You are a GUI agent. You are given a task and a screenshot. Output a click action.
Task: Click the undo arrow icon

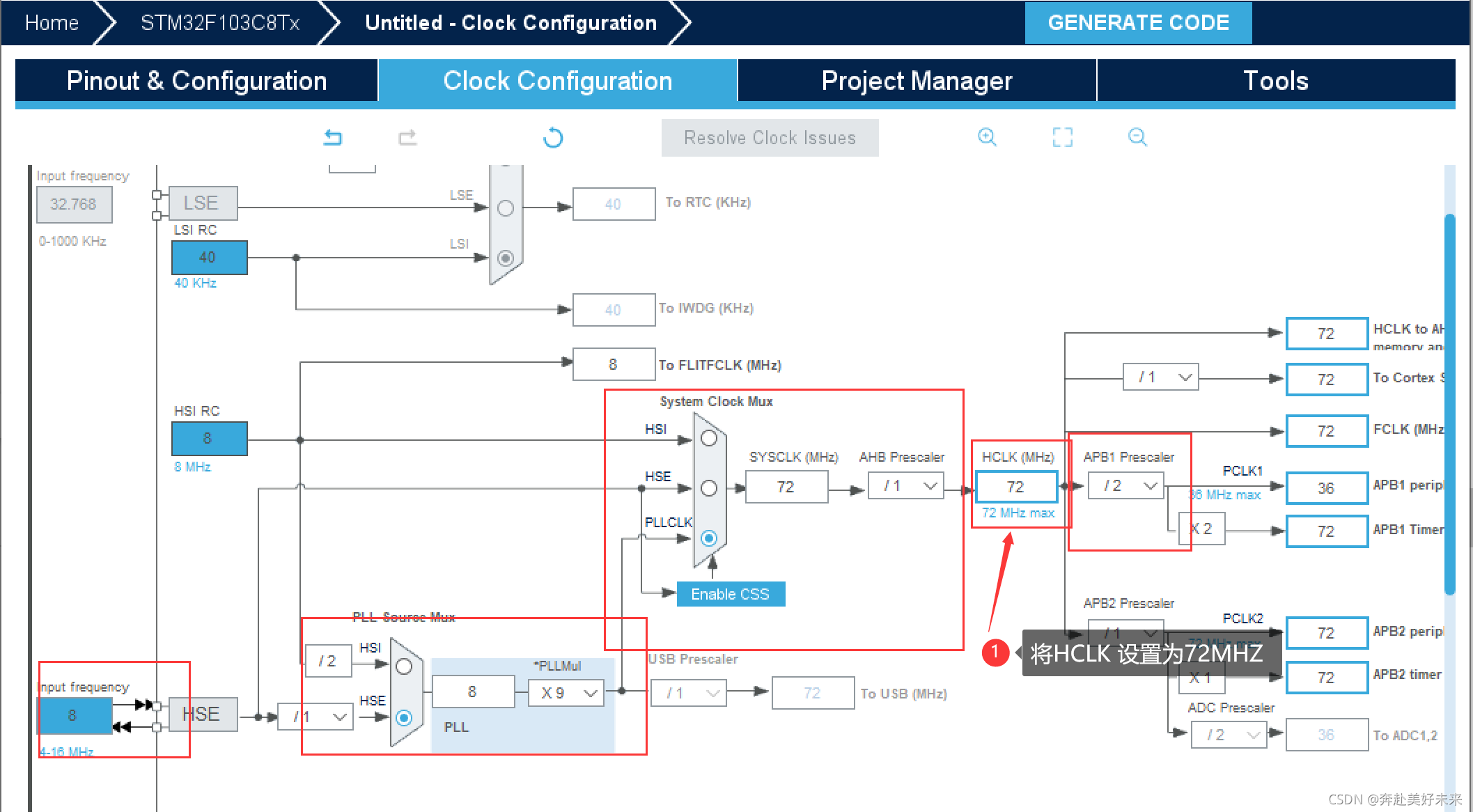click(x=333, y=137)
